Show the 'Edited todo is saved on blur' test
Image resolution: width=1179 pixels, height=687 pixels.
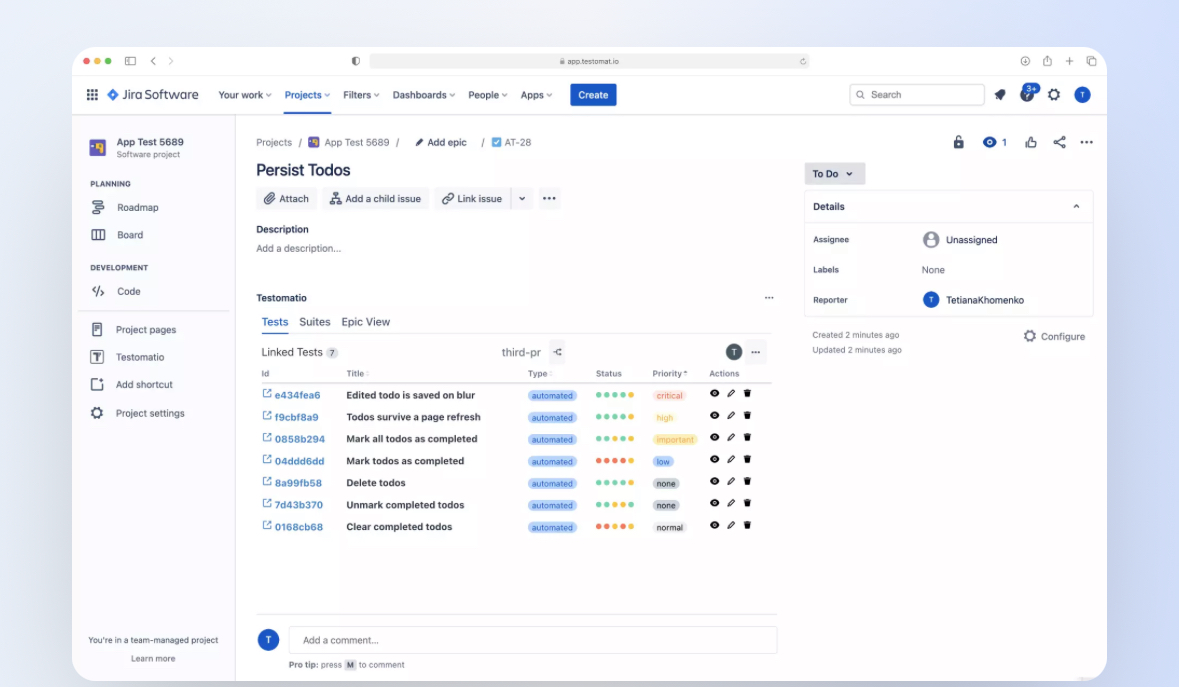[713, 394]
